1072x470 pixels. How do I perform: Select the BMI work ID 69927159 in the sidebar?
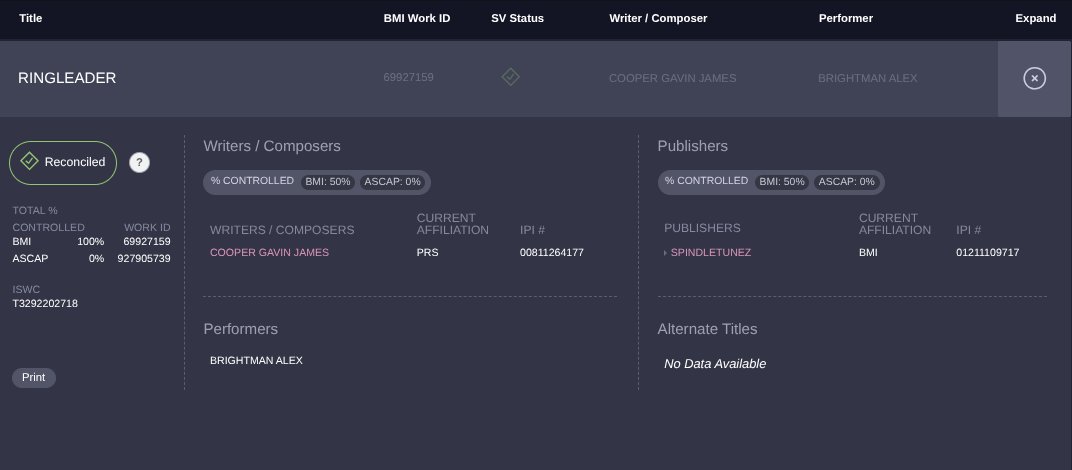(x=147, y=241)
